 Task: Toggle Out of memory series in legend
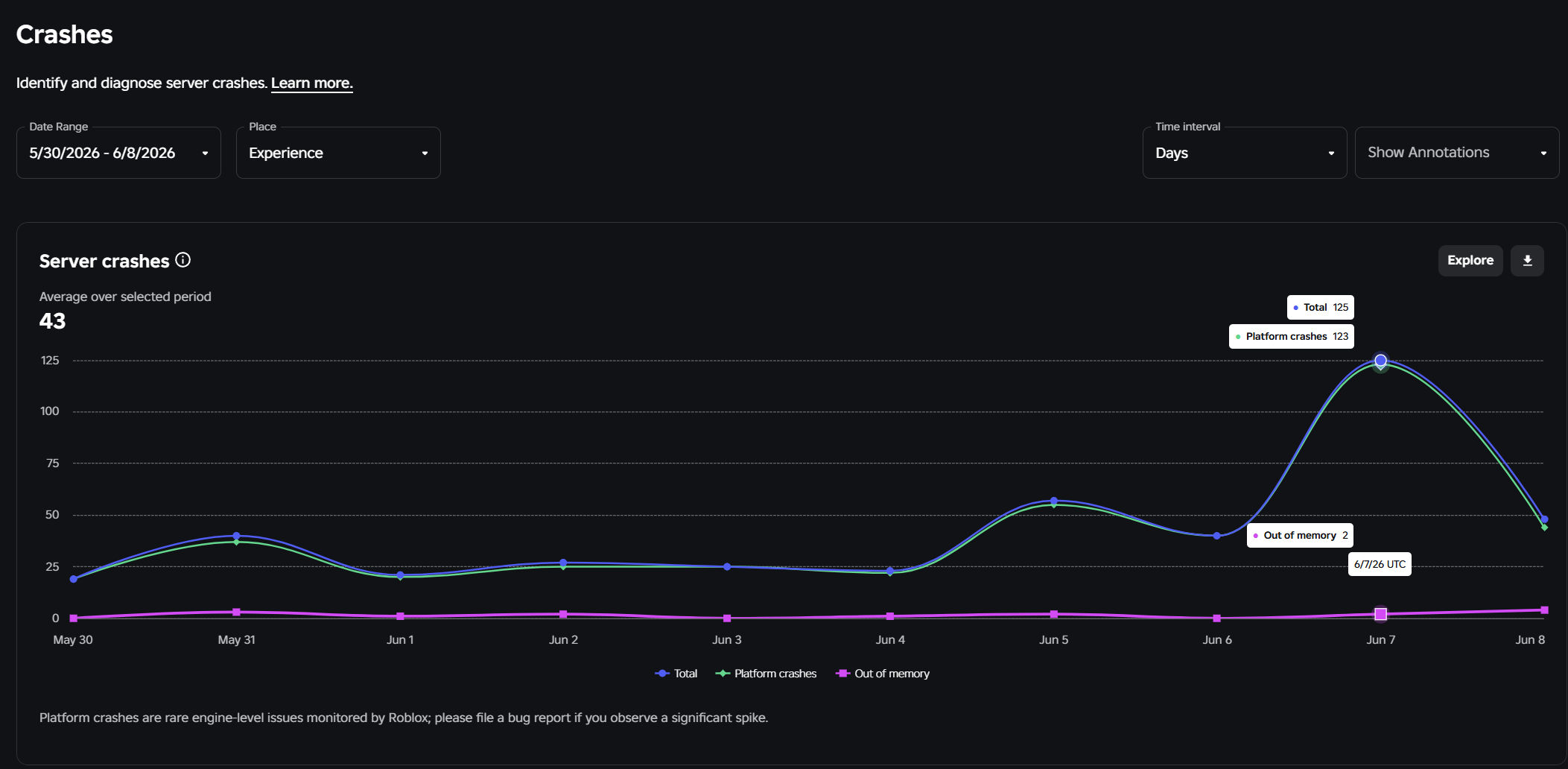pos(883,674)
